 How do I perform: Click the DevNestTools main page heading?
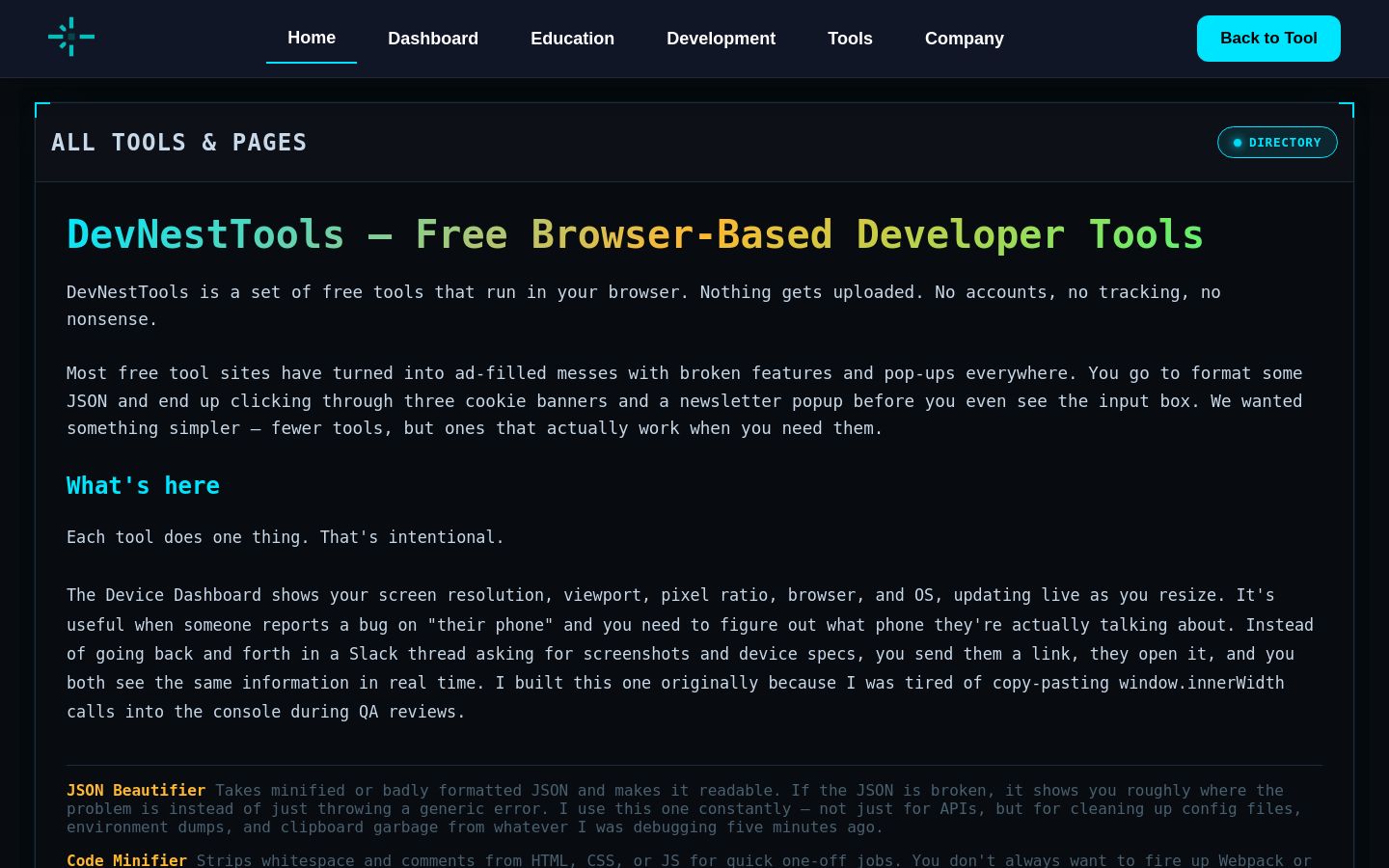pyautogui.click(x=635, y=234)
